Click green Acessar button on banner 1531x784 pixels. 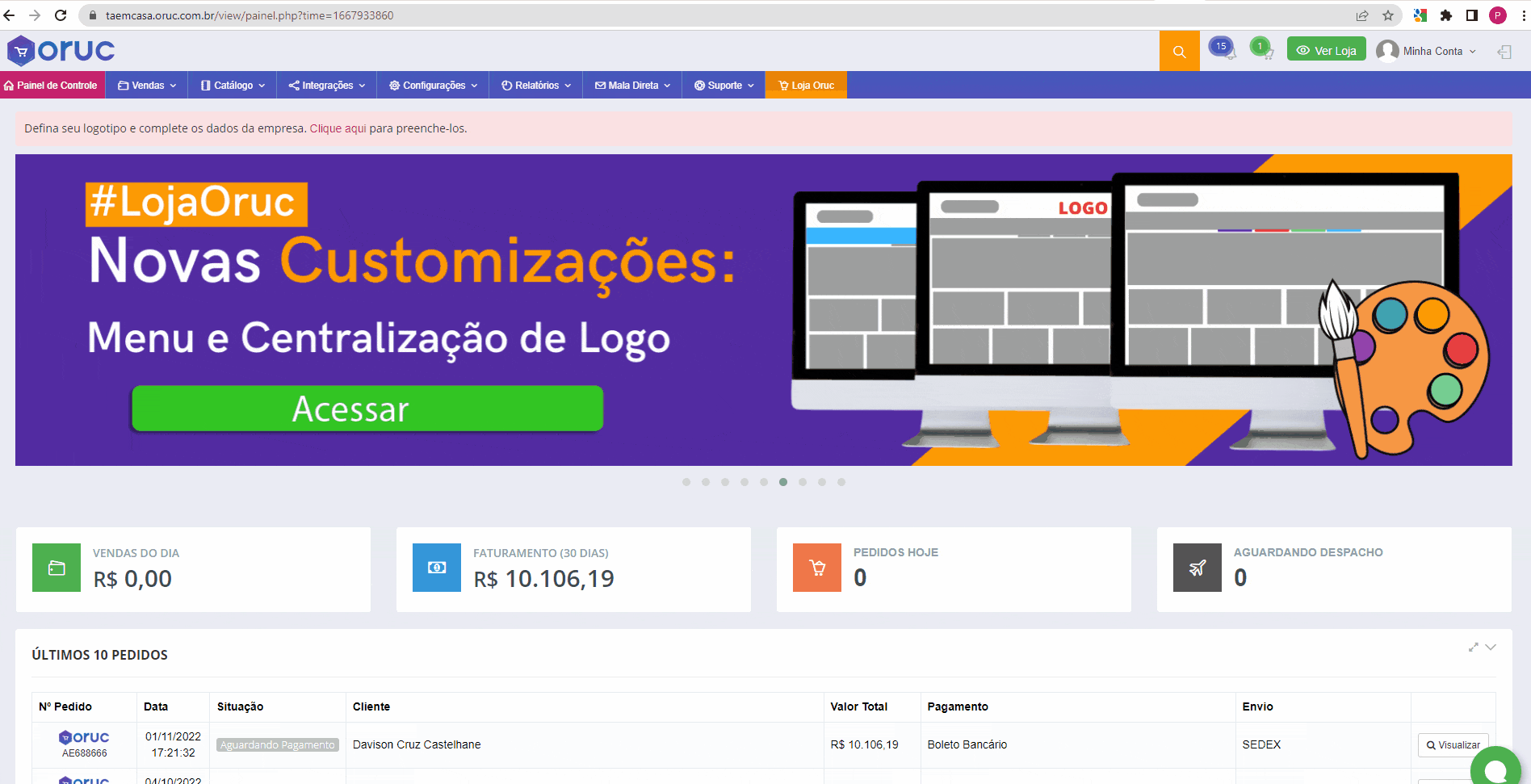pos(367,409)
